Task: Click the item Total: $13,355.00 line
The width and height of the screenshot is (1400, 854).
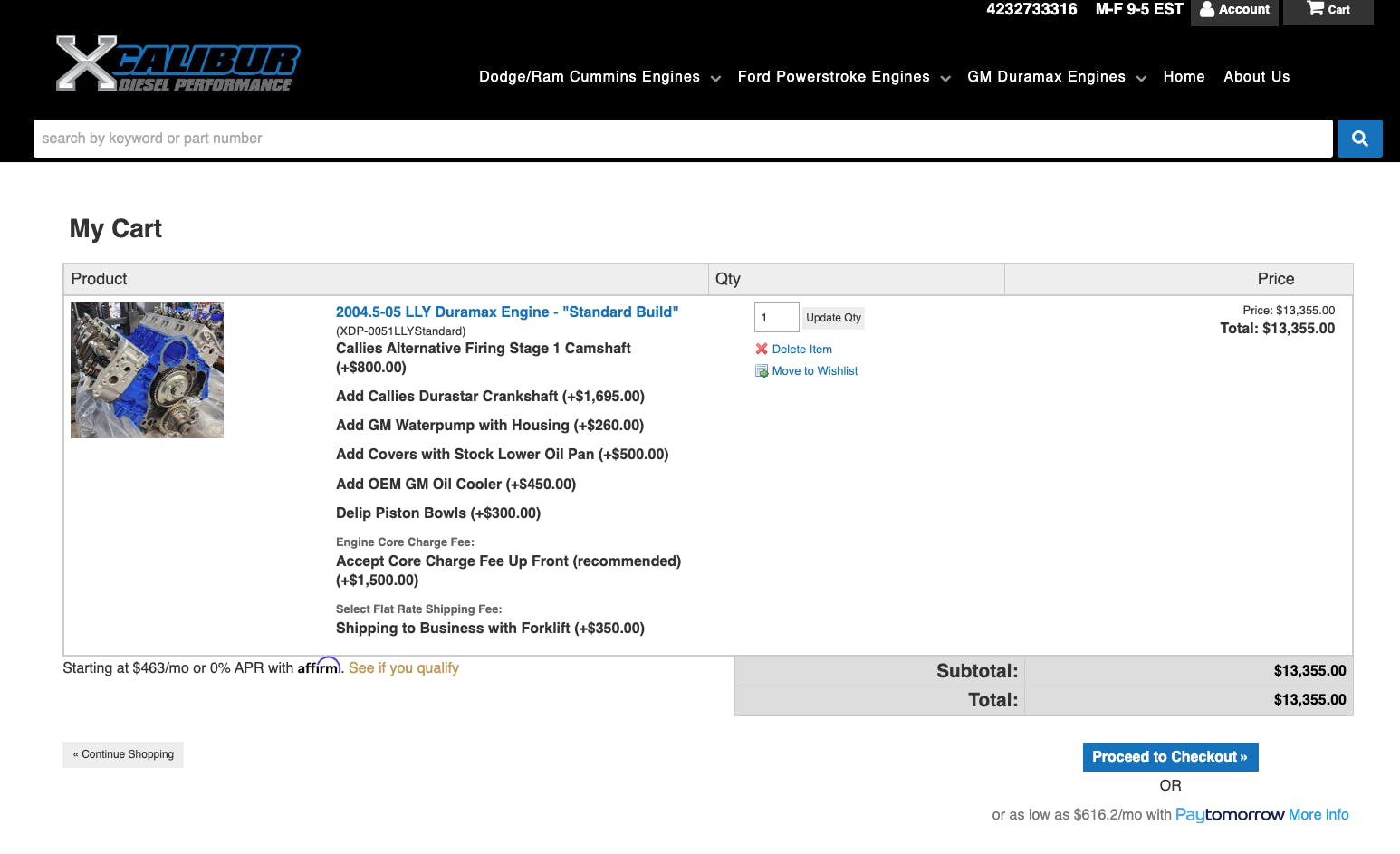Action: pos(1277,329)
